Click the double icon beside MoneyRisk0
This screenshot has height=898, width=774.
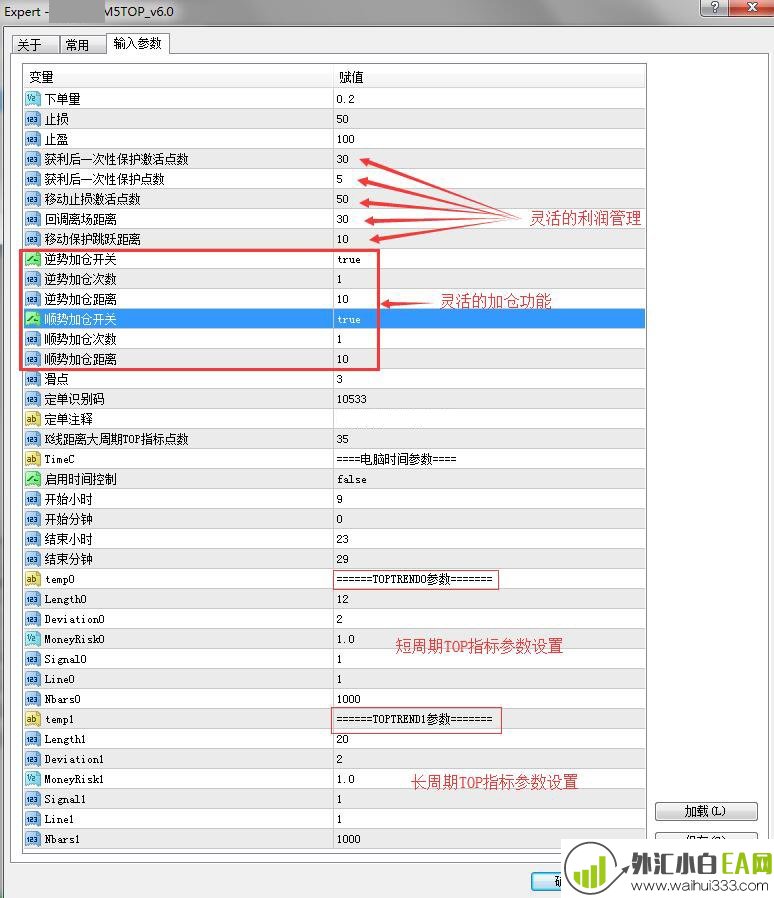coord(33,639)
